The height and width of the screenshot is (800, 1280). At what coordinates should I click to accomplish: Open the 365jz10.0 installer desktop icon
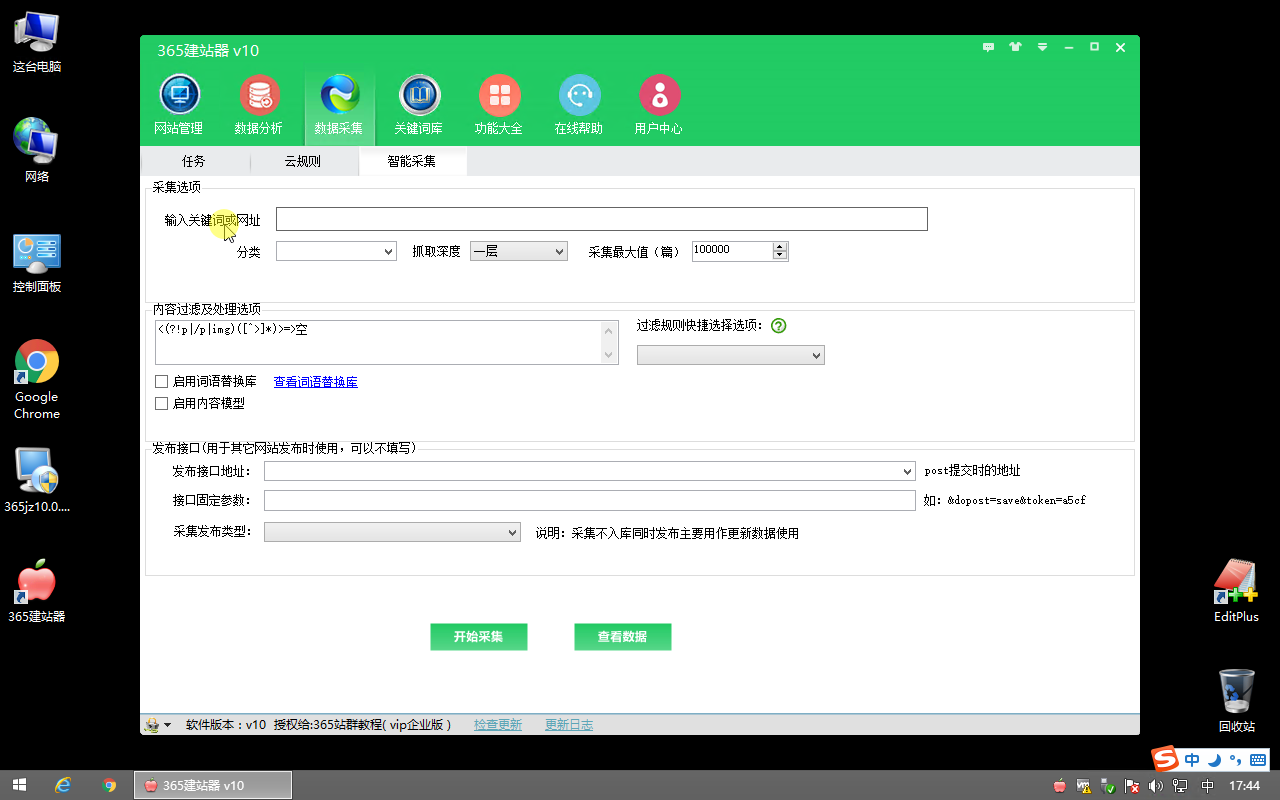coord(37,479)
